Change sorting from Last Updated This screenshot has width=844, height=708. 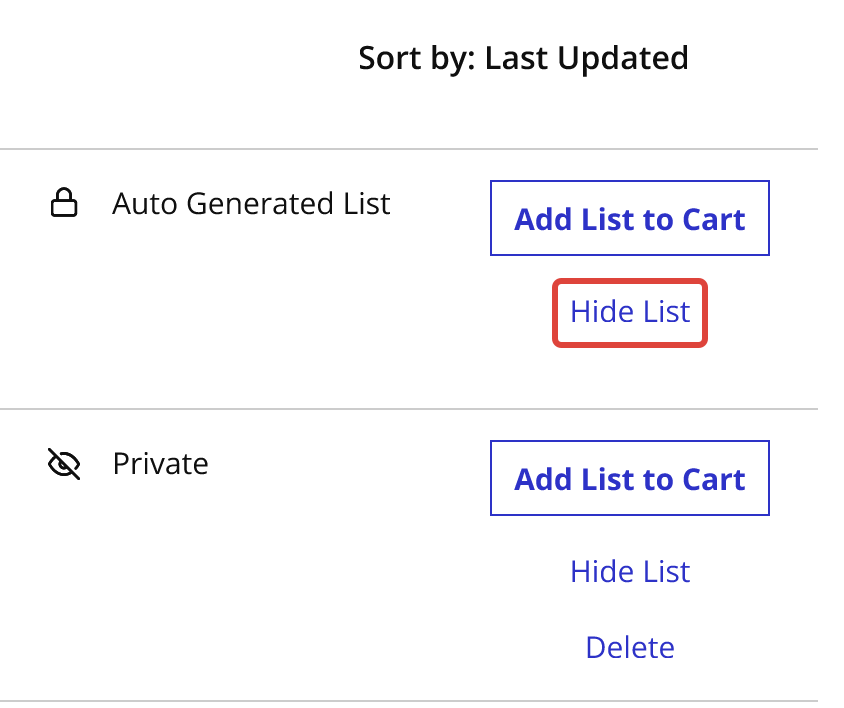(523, 58)
